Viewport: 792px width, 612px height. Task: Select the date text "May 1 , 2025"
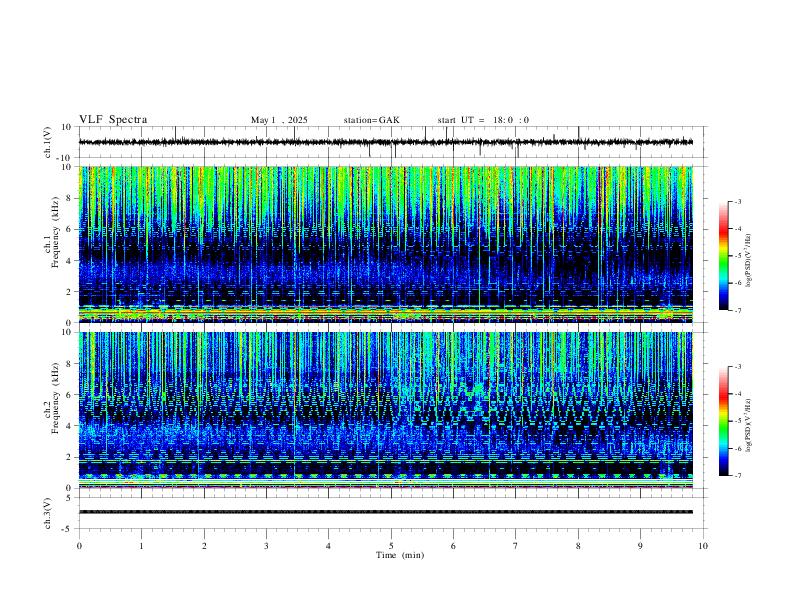279,120
